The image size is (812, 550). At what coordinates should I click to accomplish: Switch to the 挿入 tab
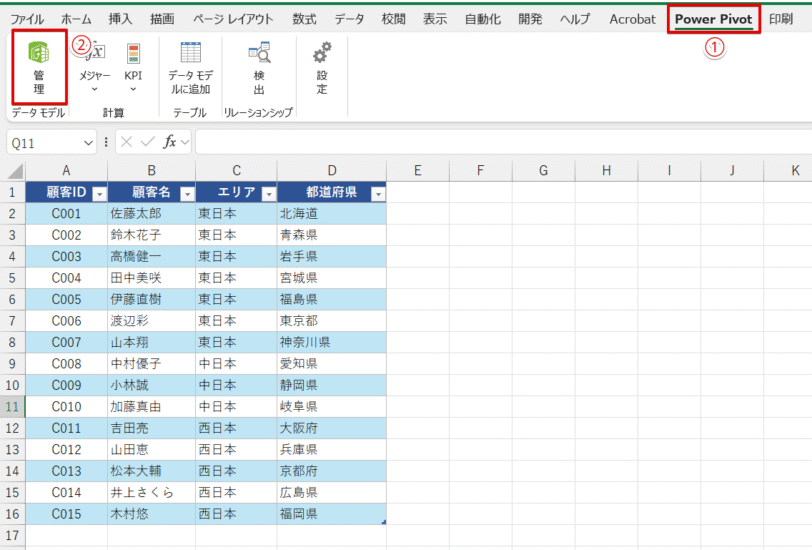[x=120, y=19]
